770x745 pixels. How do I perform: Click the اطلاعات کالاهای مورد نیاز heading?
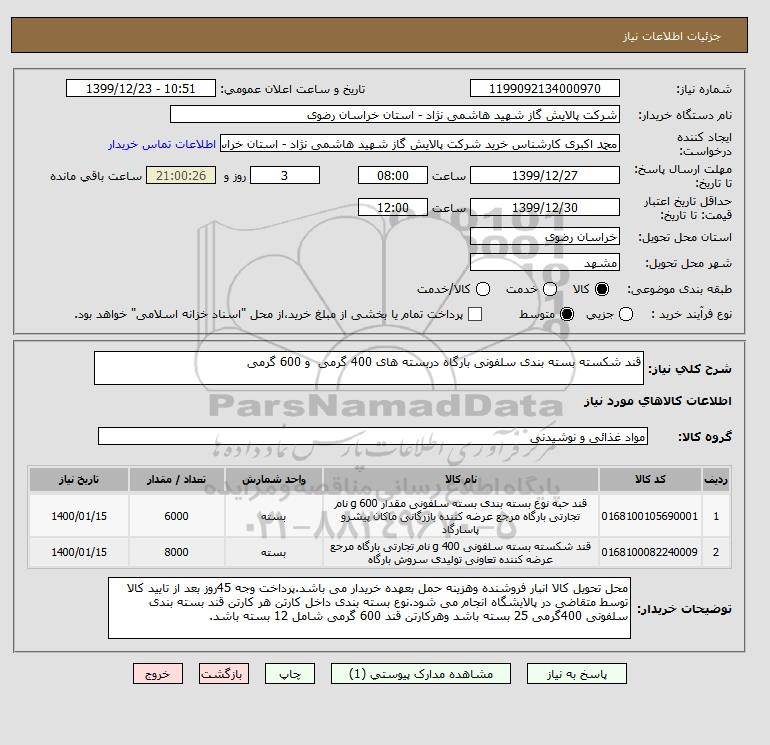[x=658, y=401]
